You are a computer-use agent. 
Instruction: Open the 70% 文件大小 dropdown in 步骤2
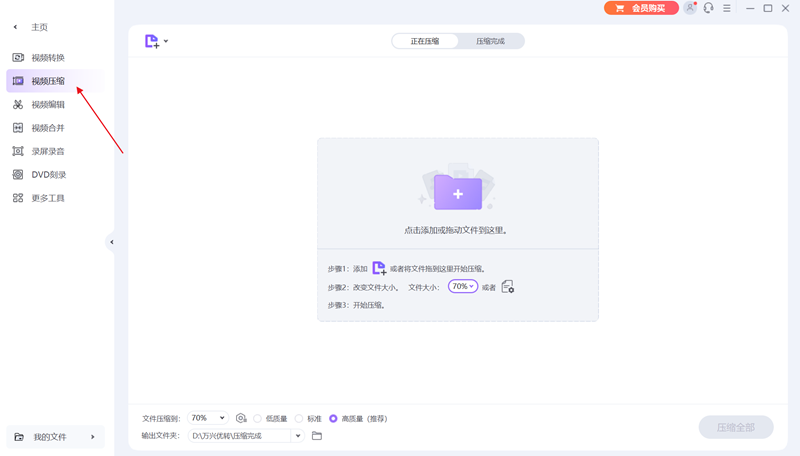click(463, 287)
